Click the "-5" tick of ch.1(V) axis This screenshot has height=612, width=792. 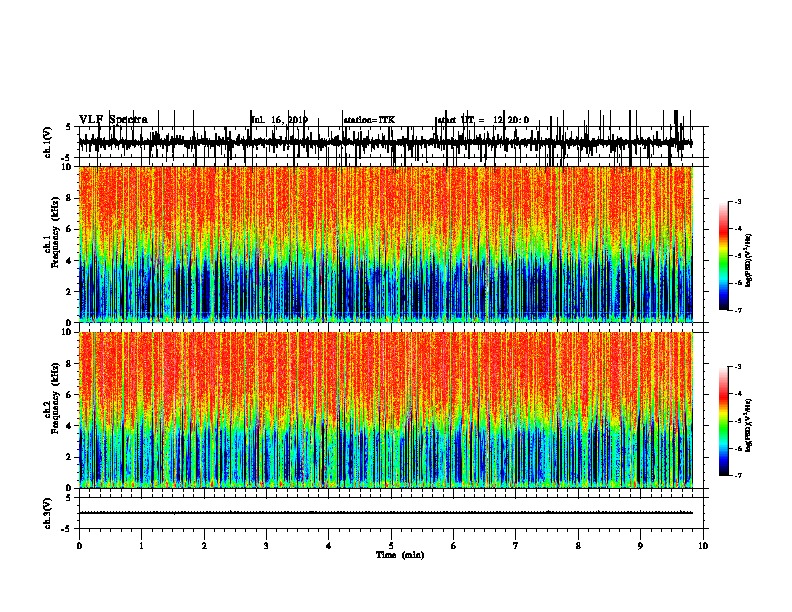pyautogui.click(x=66, y=158)
